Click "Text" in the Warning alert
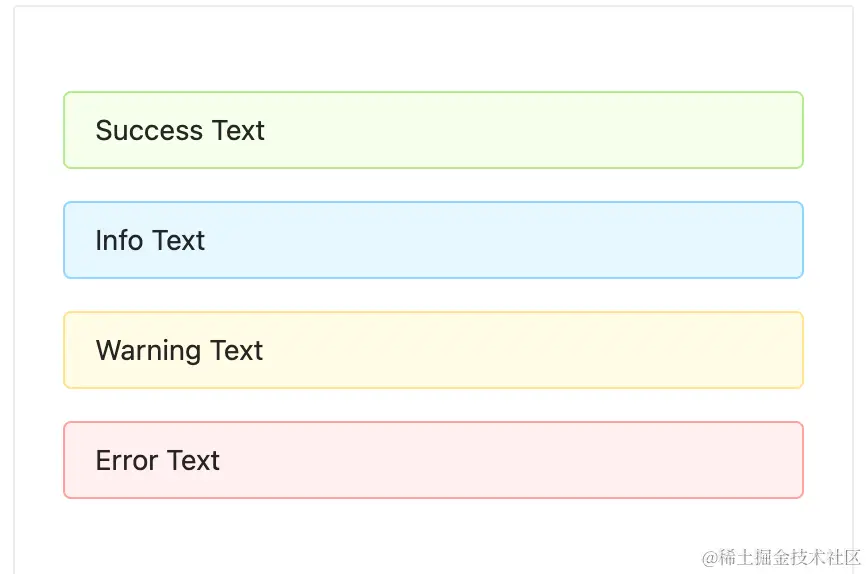The image size is (868, 574). [x=237, y=351]
